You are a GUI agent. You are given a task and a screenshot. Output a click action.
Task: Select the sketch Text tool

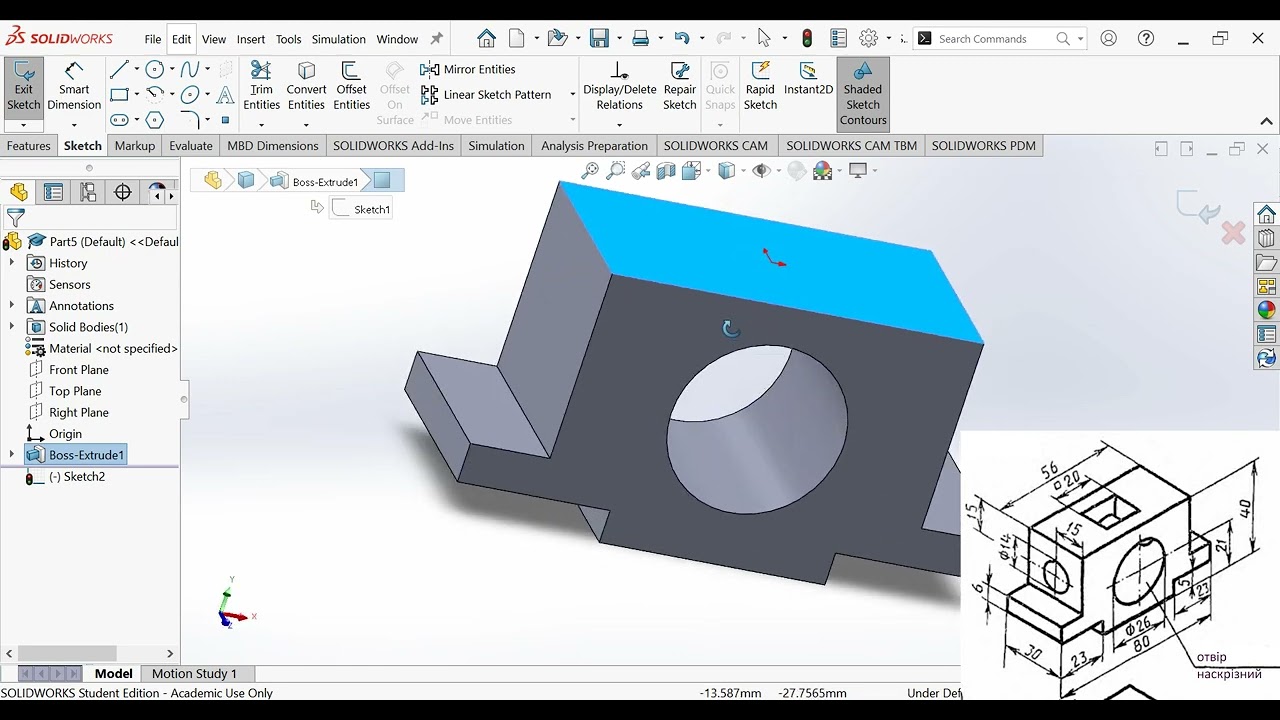[x=225, y=95]
